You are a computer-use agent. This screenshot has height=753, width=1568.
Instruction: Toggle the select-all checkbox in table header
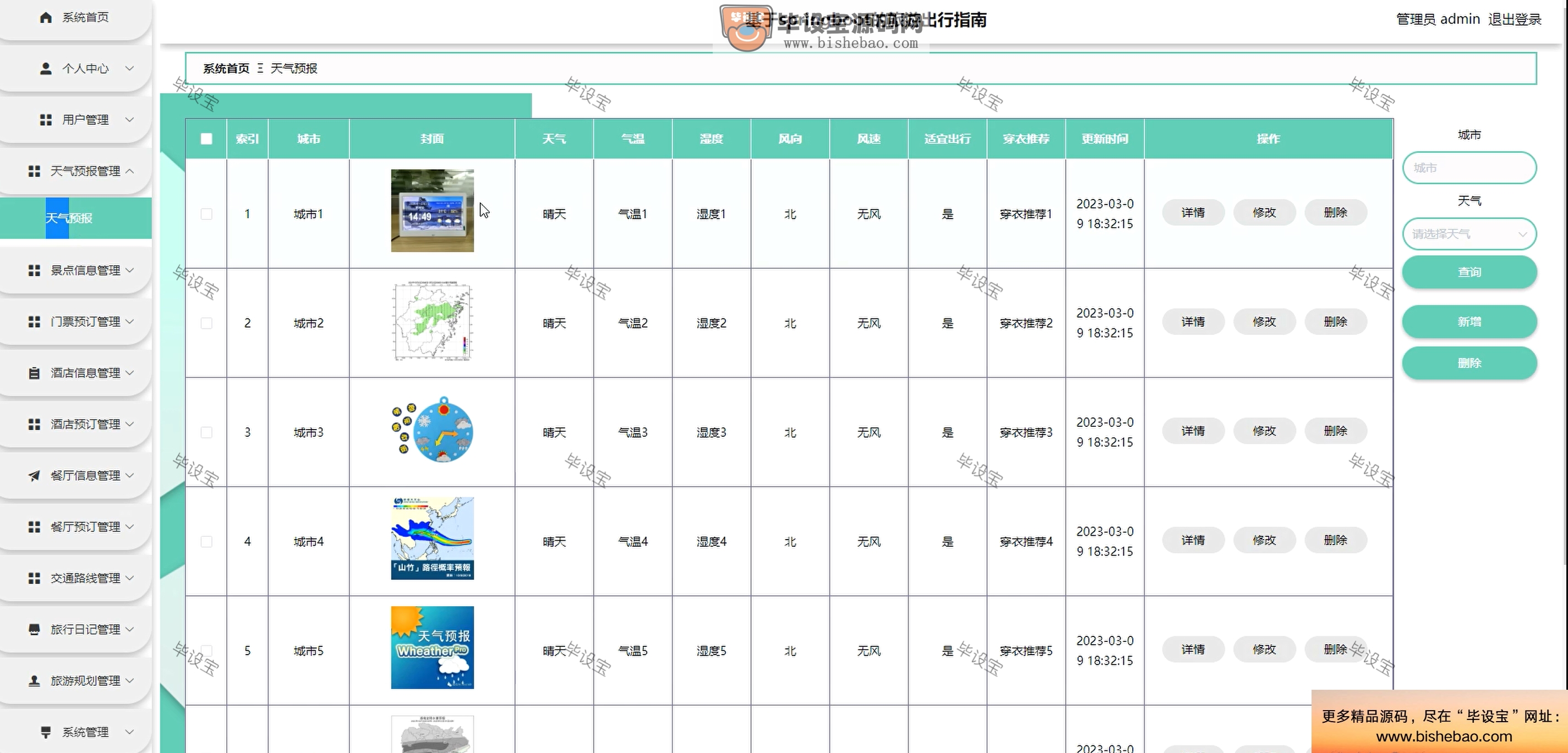point(206,139)
